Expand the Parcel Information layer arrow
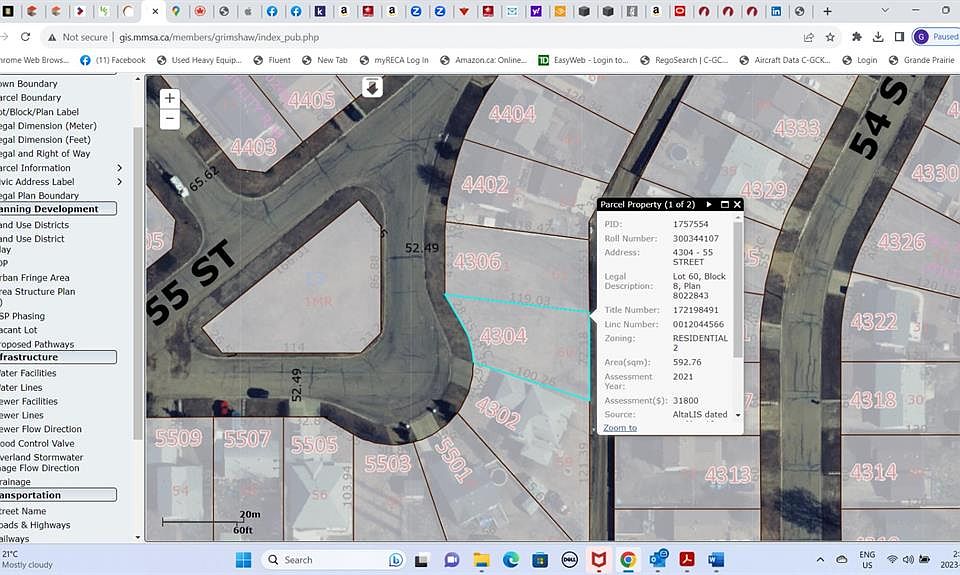Viewport: 960px width, 575px height. (x=119, y=168)
